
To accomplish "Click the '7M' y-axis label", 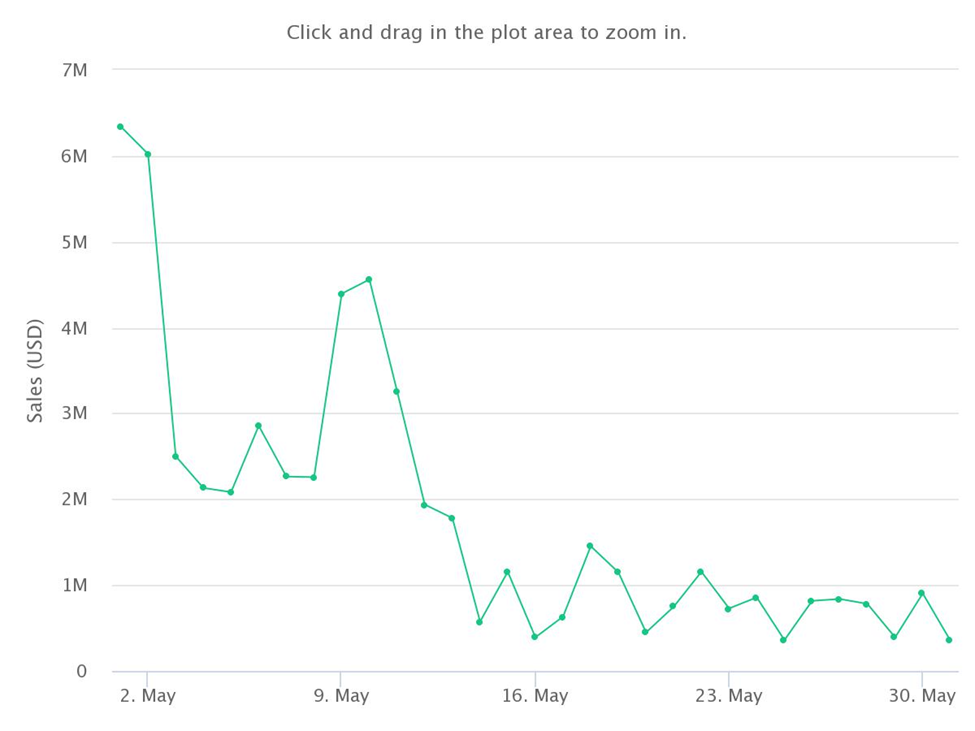I will click(x=74, y=70).
